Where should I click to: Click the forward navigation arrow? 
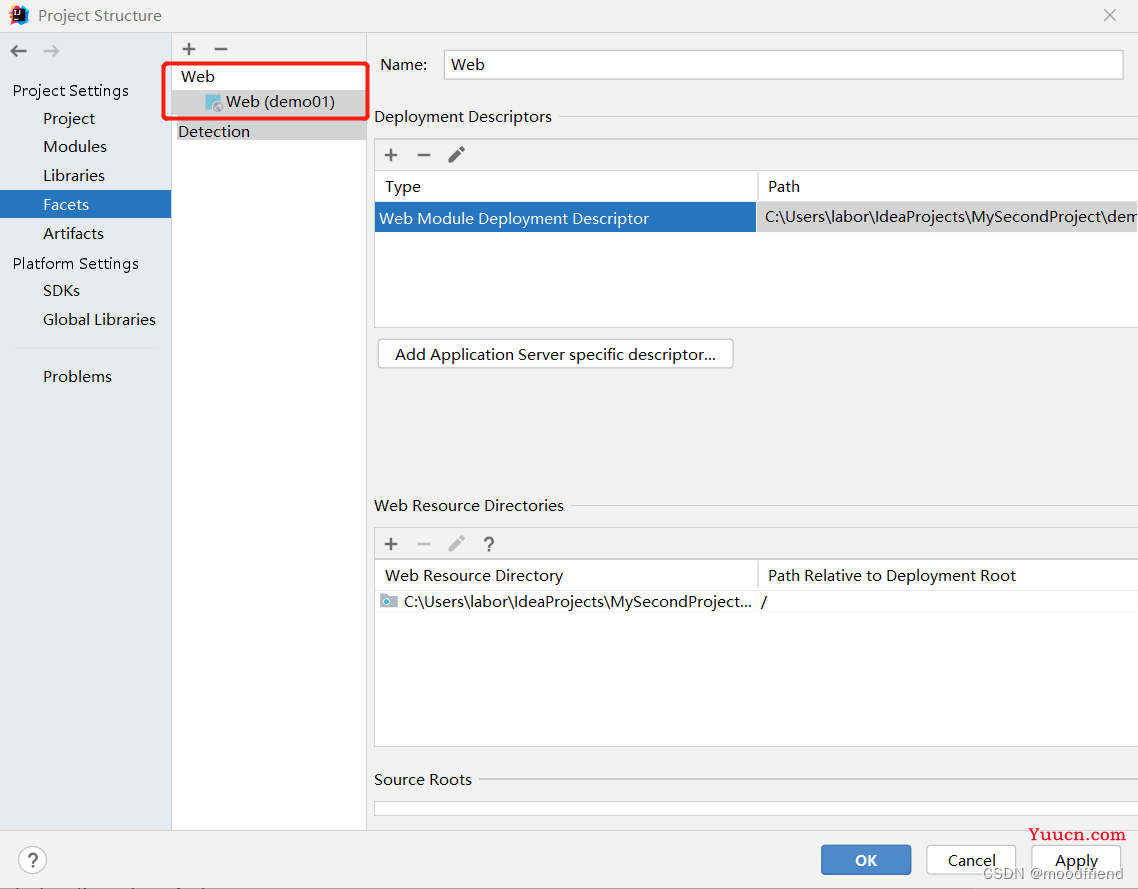tap(52, 51)
